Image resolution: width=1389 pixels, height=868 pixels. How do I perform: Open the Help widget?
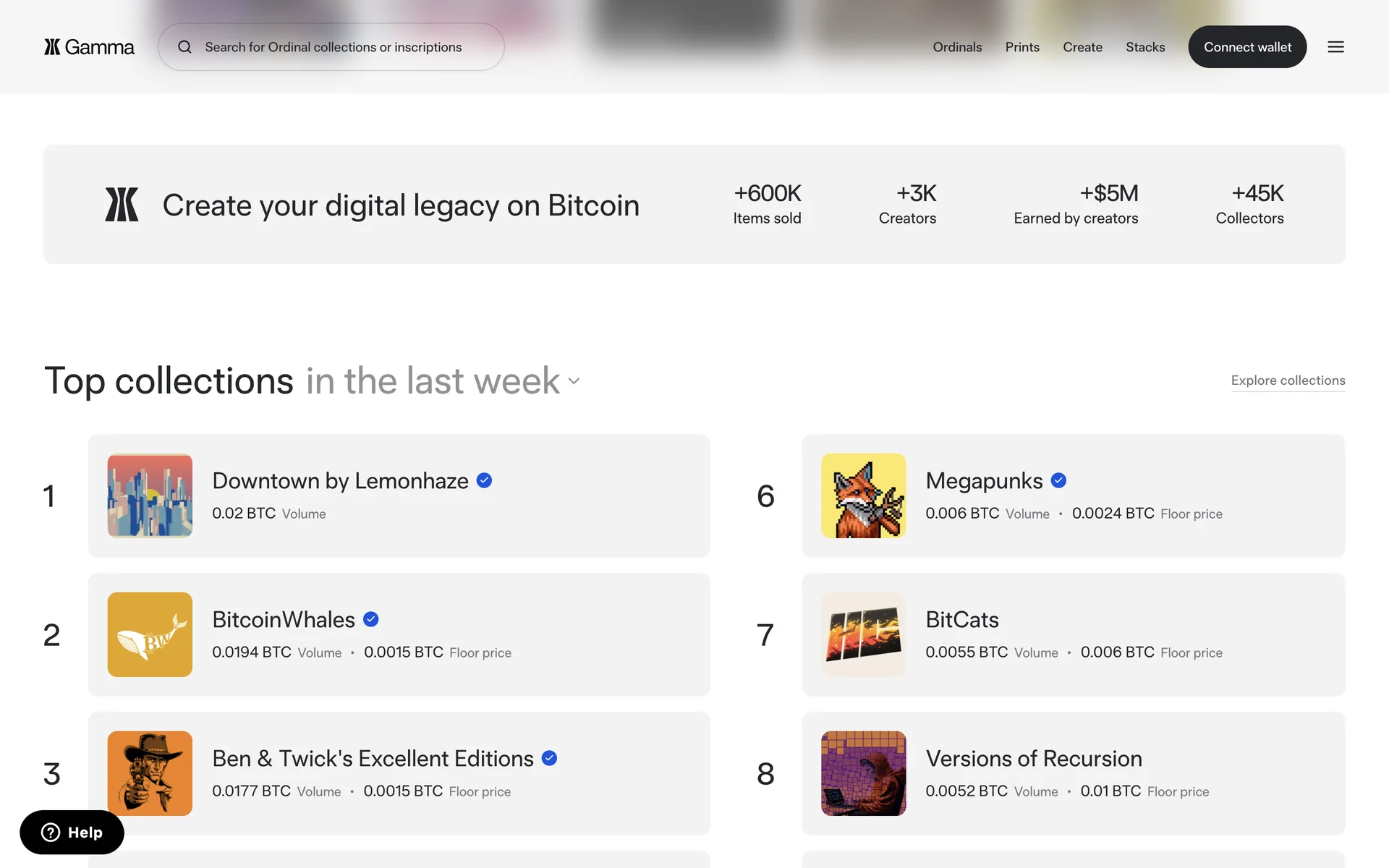(x=72, y=833)
